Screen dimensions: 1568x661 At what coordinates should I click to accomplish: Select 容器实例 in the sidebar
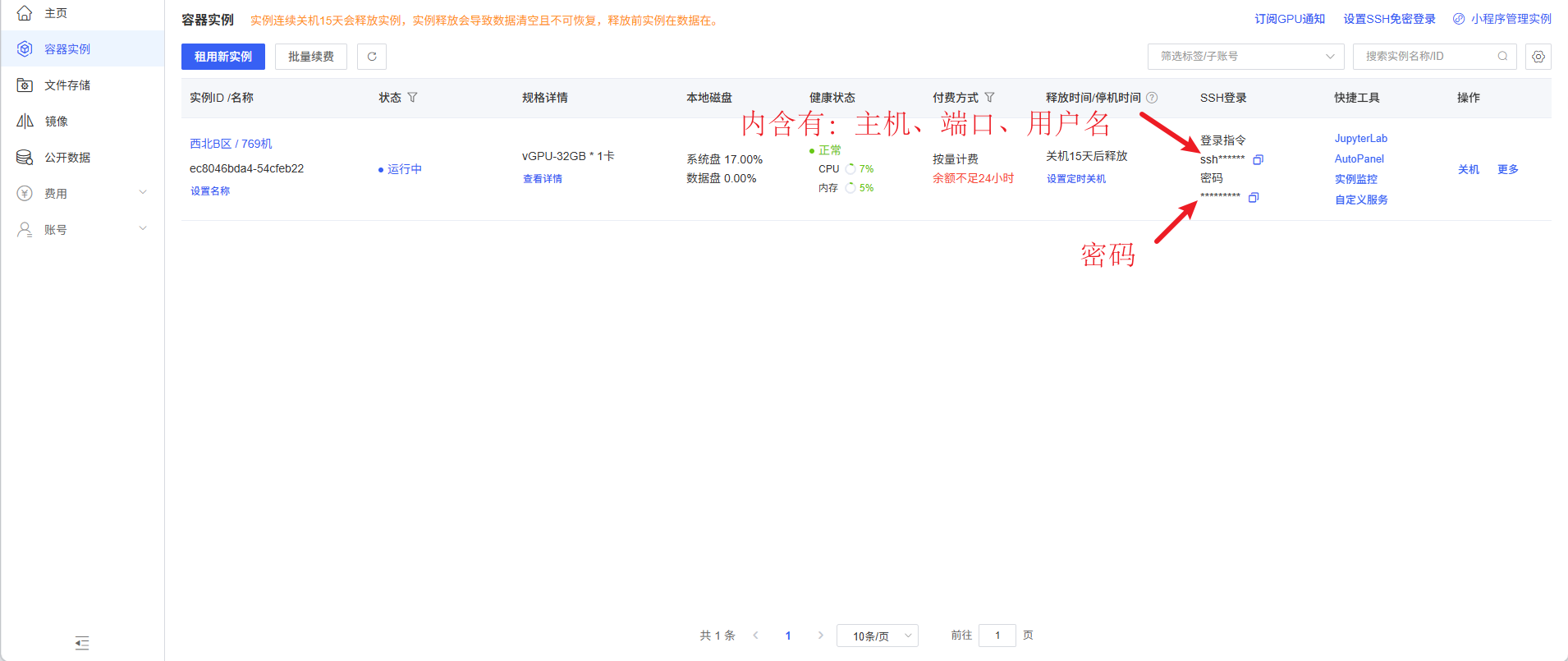click(82, 49)
